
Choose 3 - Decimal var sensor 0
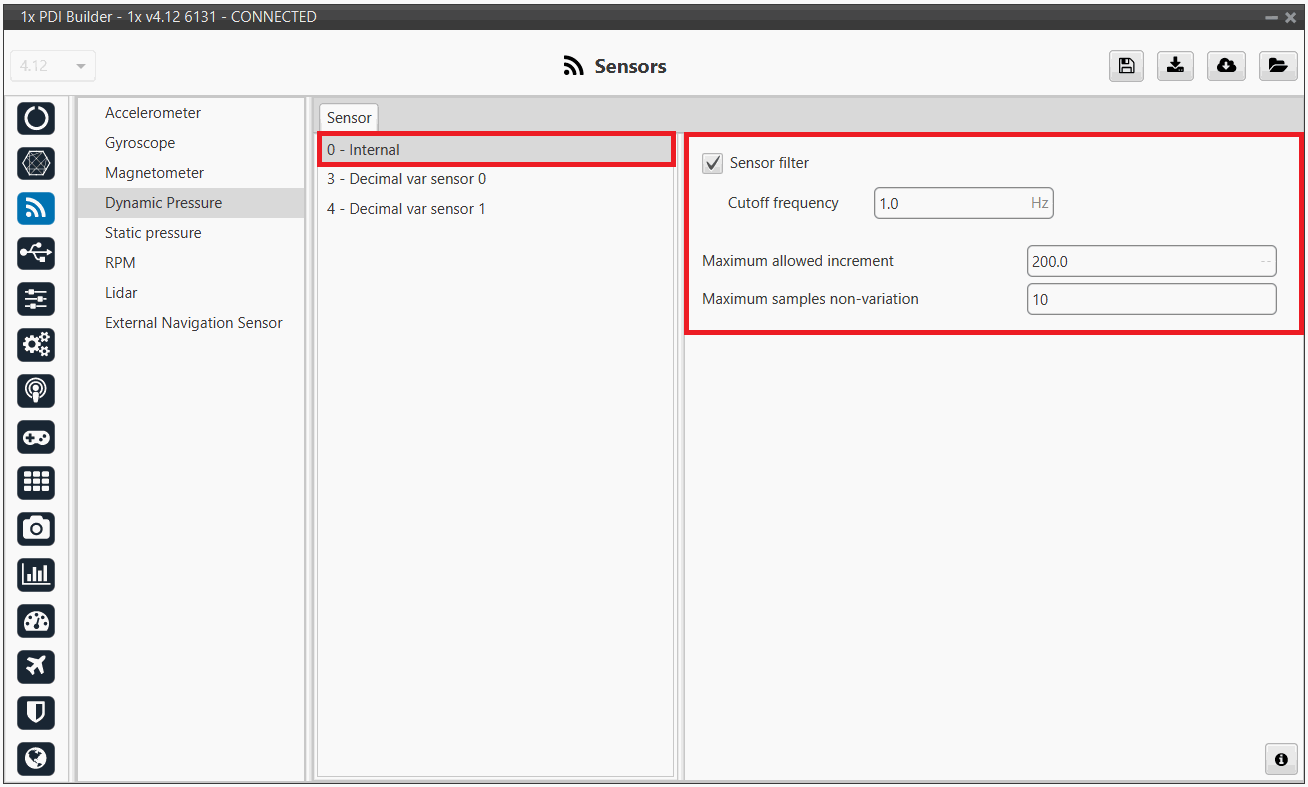(x=406, y=179)
